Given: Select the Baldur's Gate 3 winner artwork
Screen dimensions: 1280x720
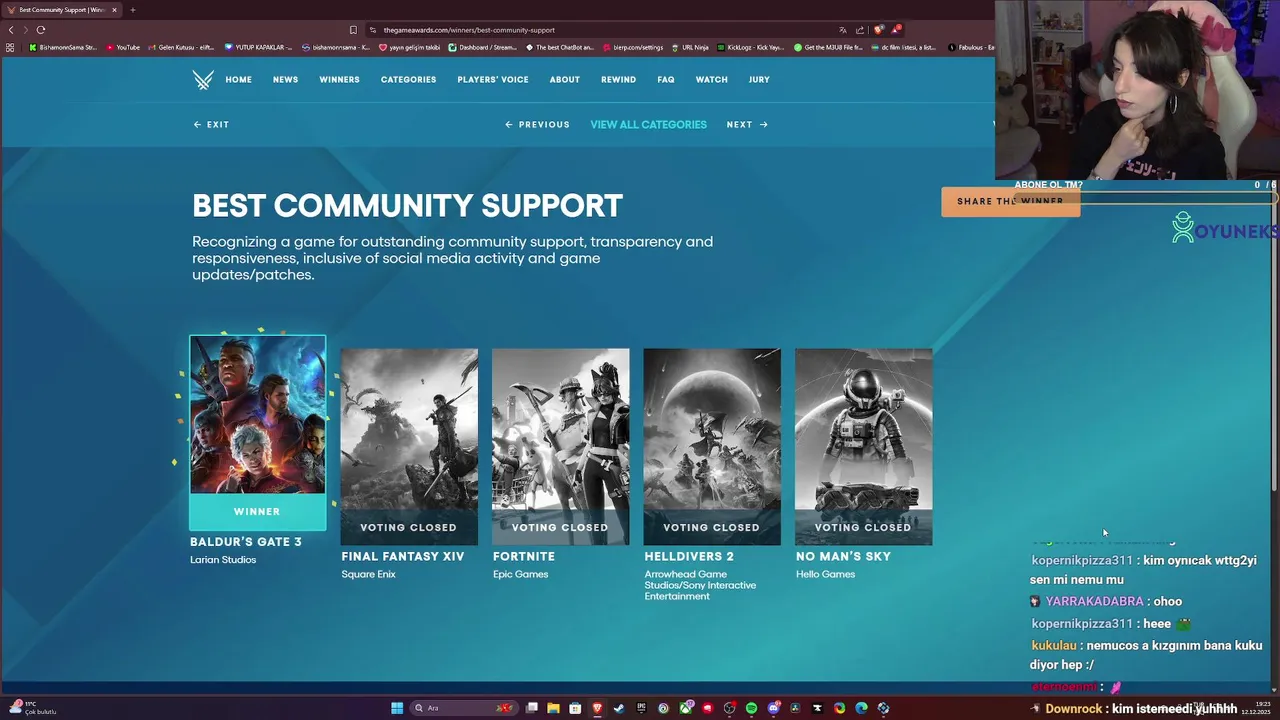Looking at the screenshot, I should 257,414.
